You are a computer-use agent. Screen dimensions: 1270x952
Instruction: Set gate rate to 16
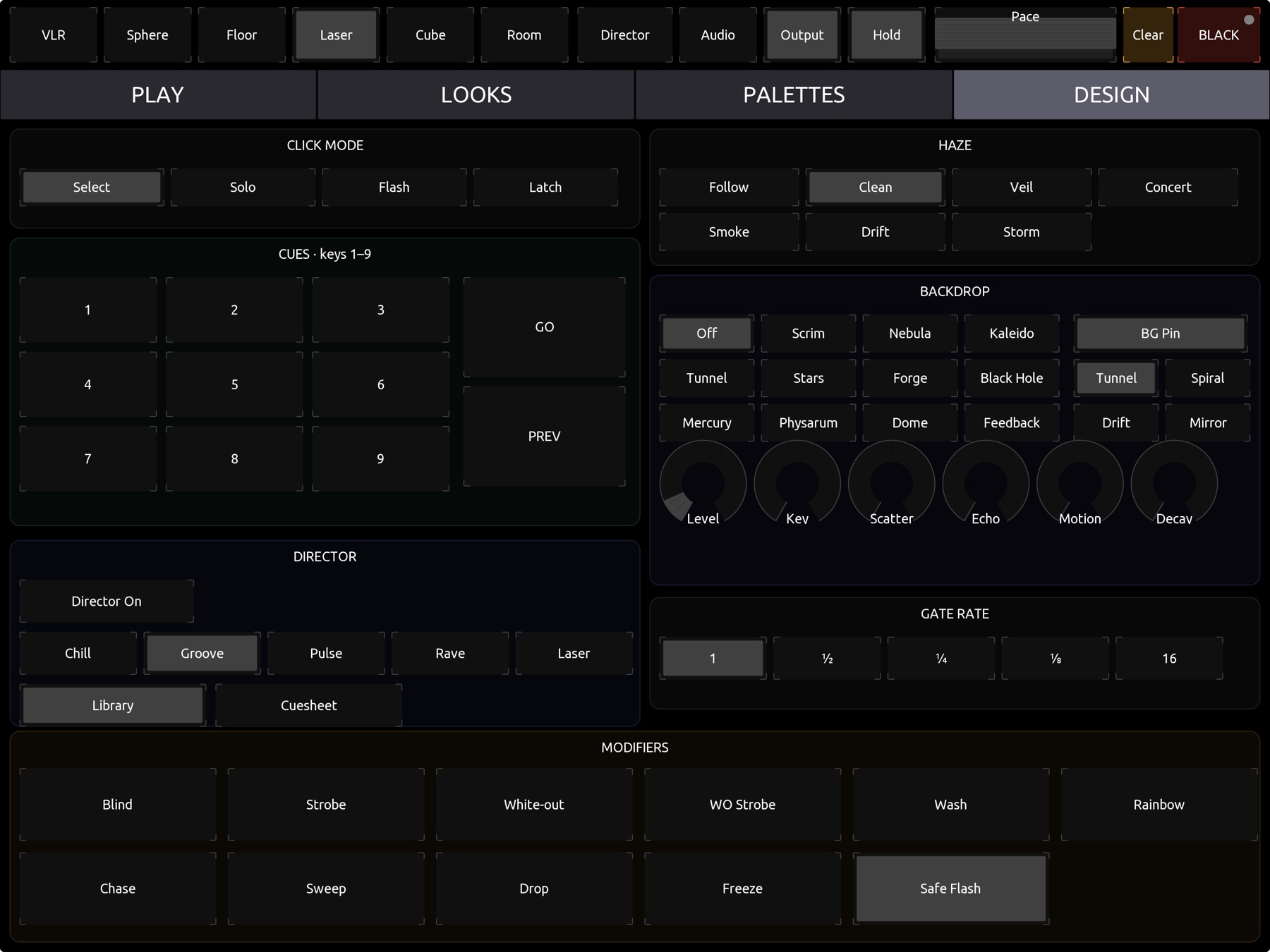1169,658
